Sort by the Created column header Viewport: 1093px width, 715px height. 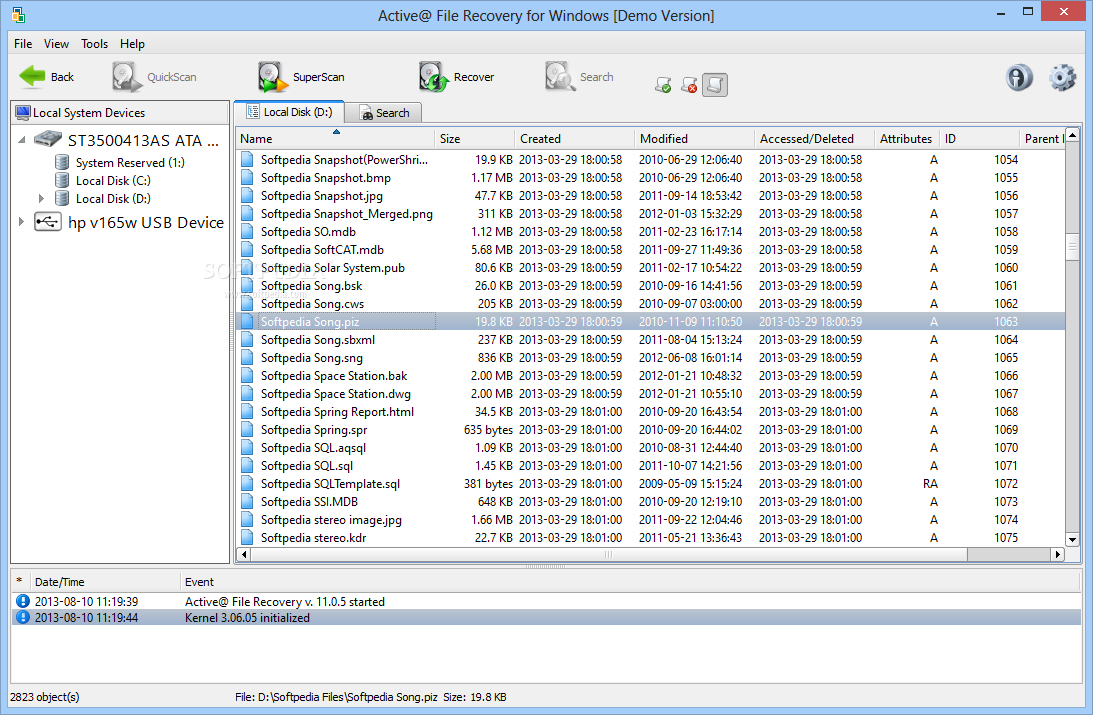click(x=574, y=139)
